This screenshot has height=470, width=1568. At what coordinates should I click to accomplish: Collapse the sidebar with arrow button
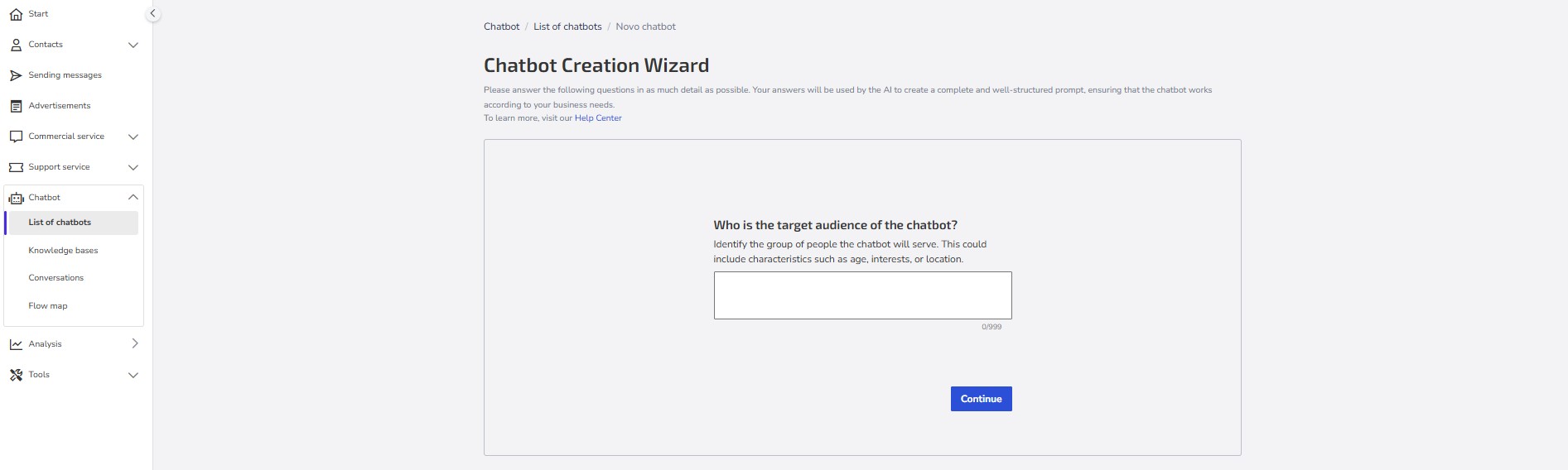[x=152, y=14]
